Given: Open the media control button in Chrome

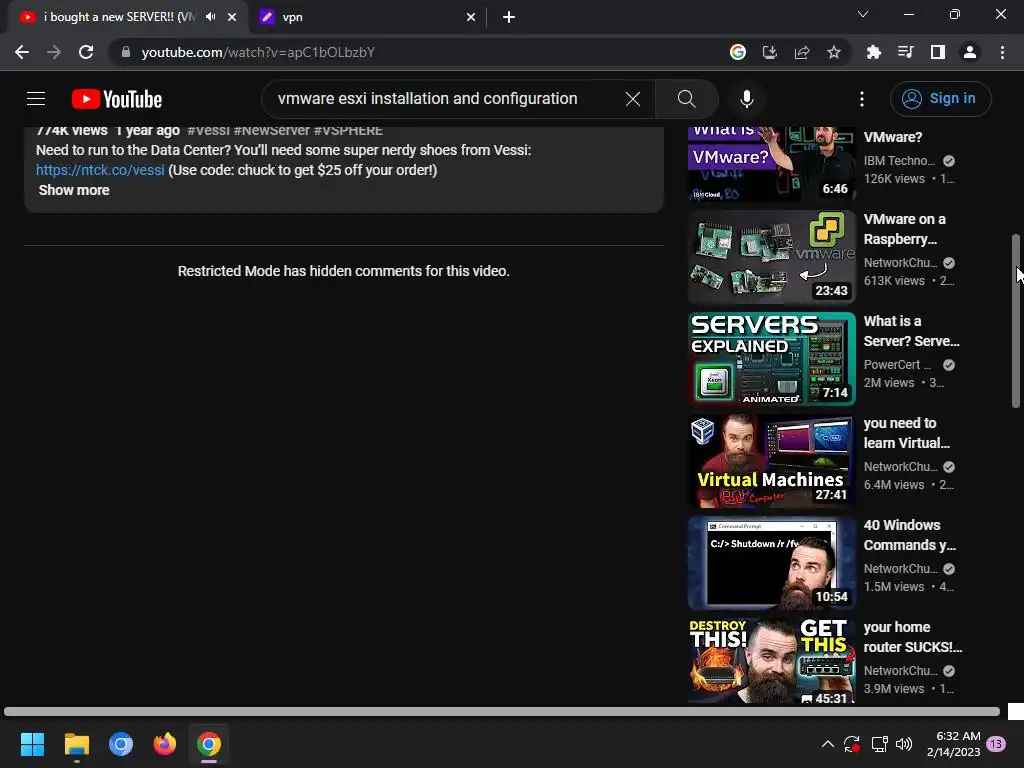Looking at the screenshot, I should click(905, 52).
